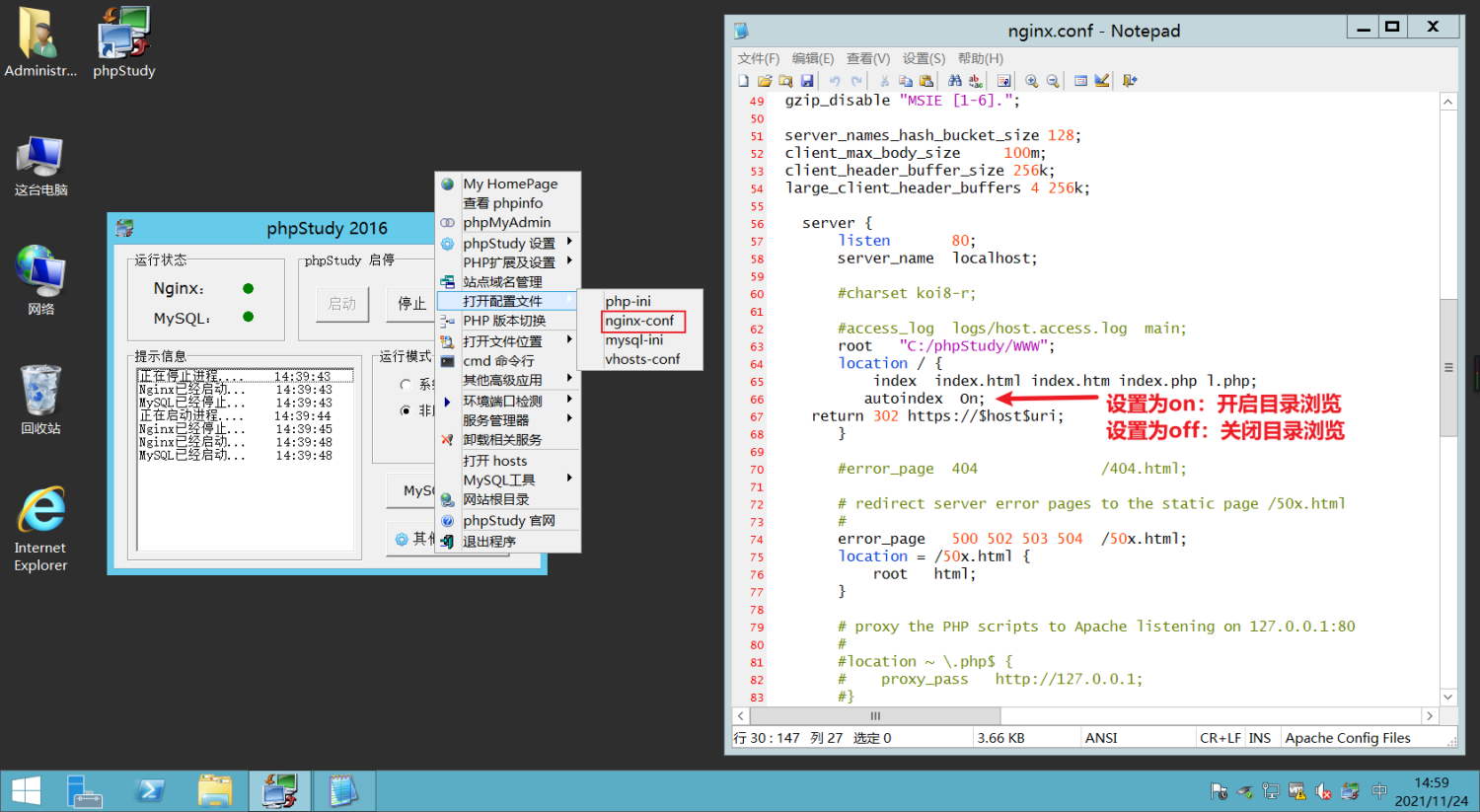Viewport: 1480px width, 812px height.
Task: Click the Undo arrow icon in Notepad toolbar
Action: [x=835, y=81]
